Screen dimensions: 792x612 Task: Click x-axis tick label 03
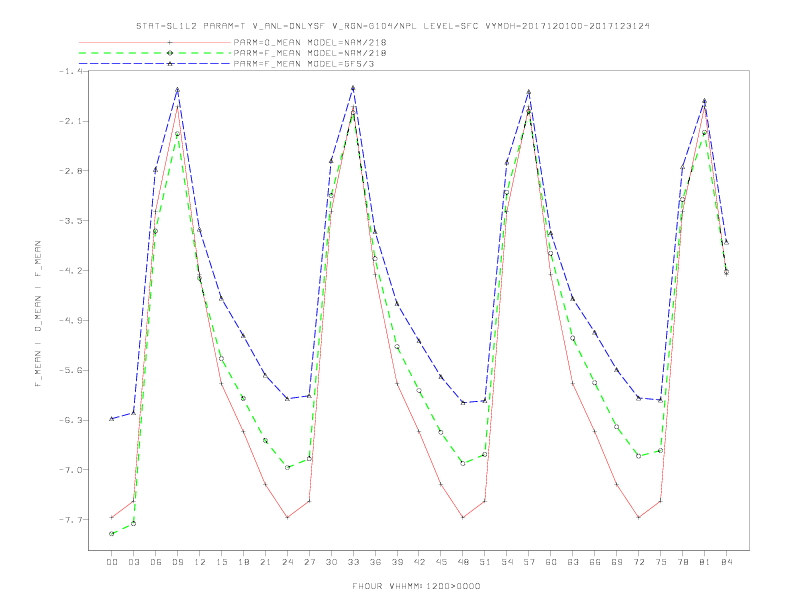pos(133,562)
